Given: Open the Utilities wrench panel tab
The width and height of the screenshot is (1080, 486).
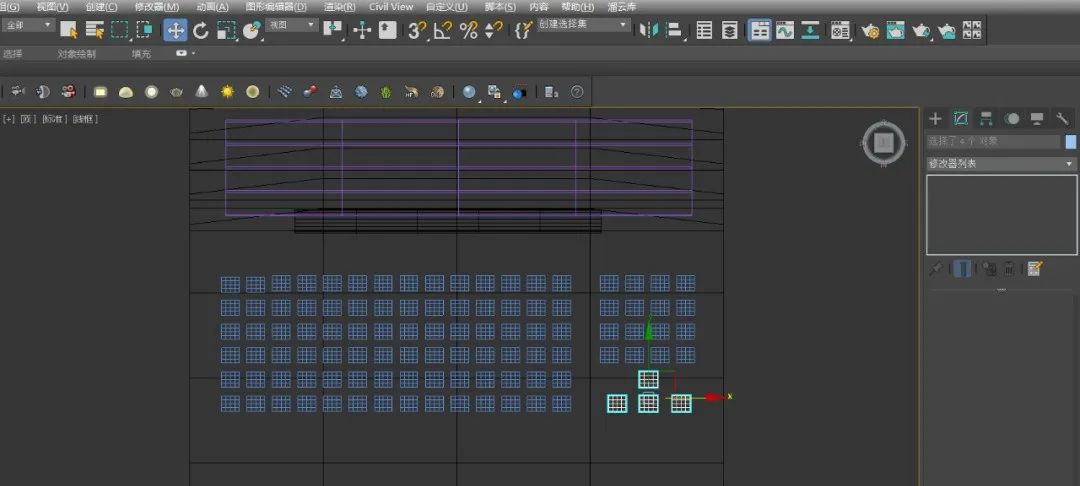Looking at the screenshot, I should tap(1062, 118).
